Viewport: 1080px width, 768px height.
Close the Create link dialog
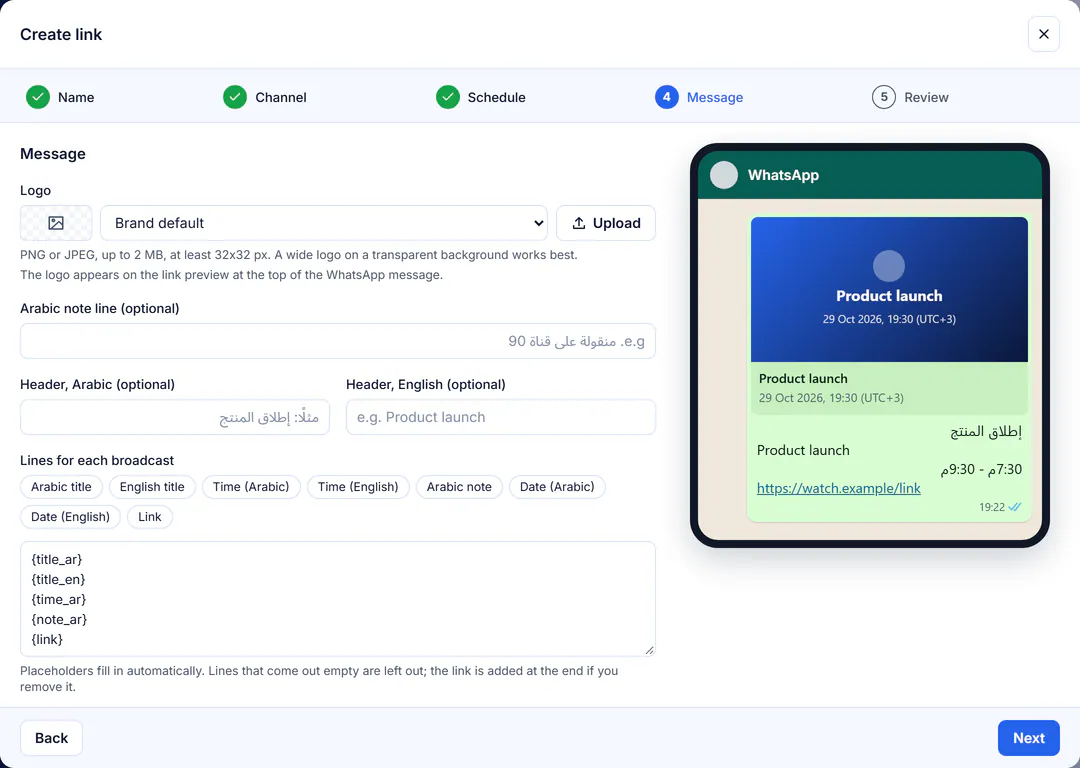tap(1043, 34)
